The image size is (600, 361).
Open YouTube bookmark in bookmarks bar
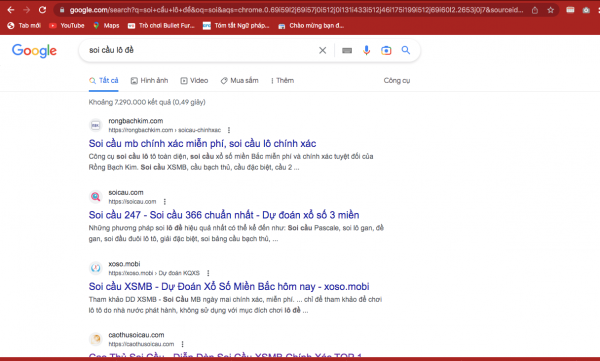67,26
